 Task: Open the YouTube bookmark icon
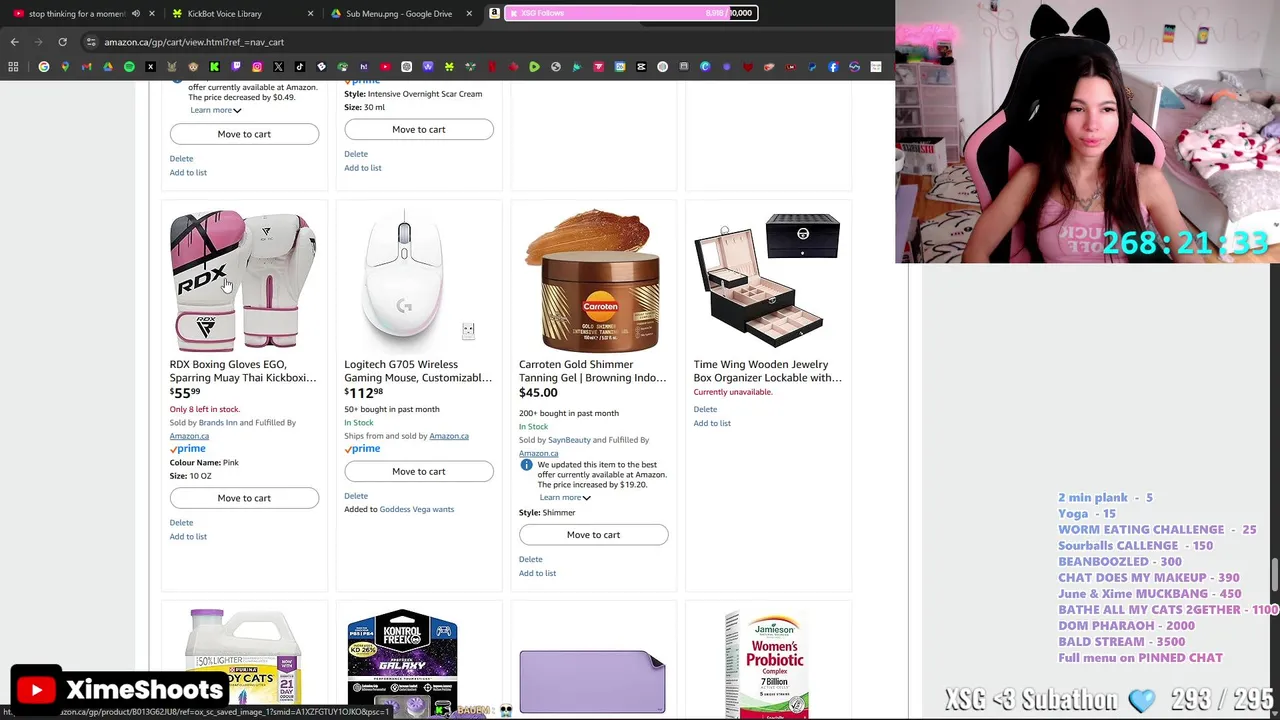pyautogui.click(x=385, y=67)
